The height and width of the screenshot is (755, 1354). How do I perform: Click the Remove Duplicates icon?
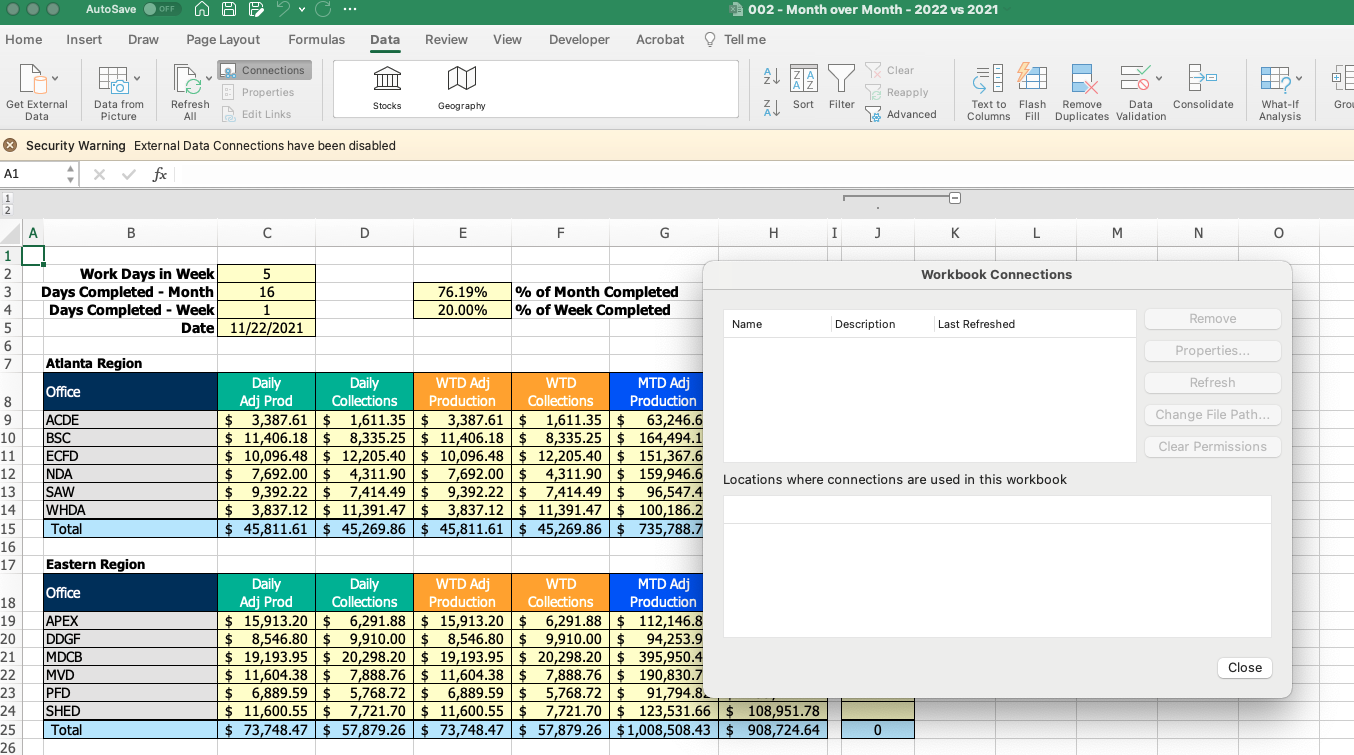pos(1082,80)
